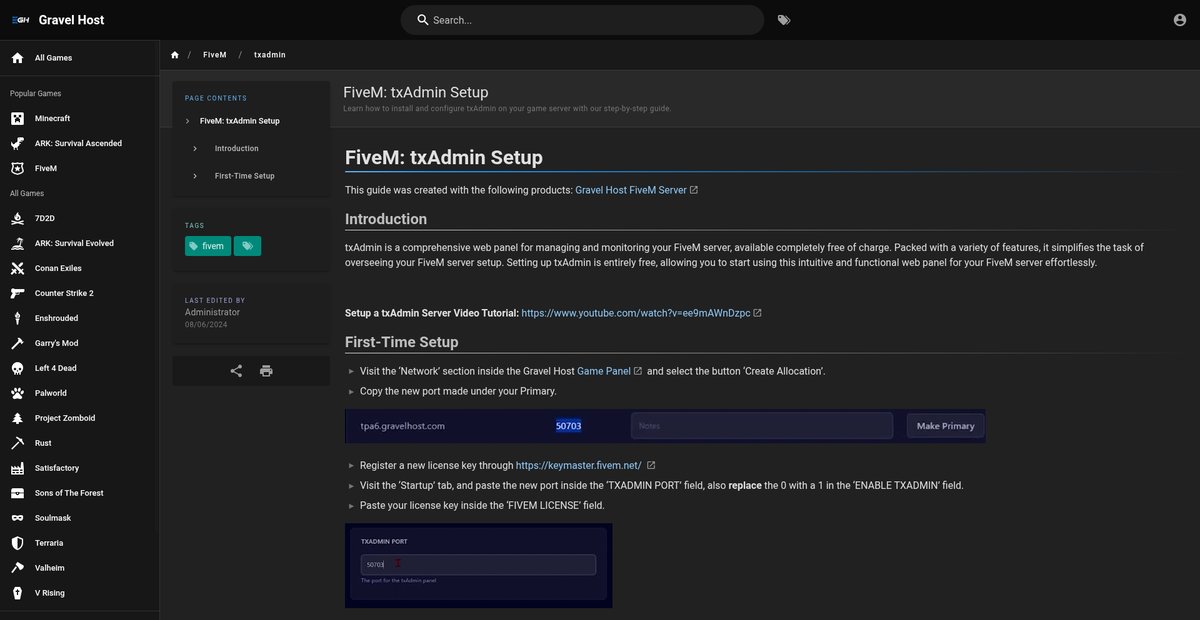Jump to Introduction in page contents

pyautogui.click(x=236, y=148)
